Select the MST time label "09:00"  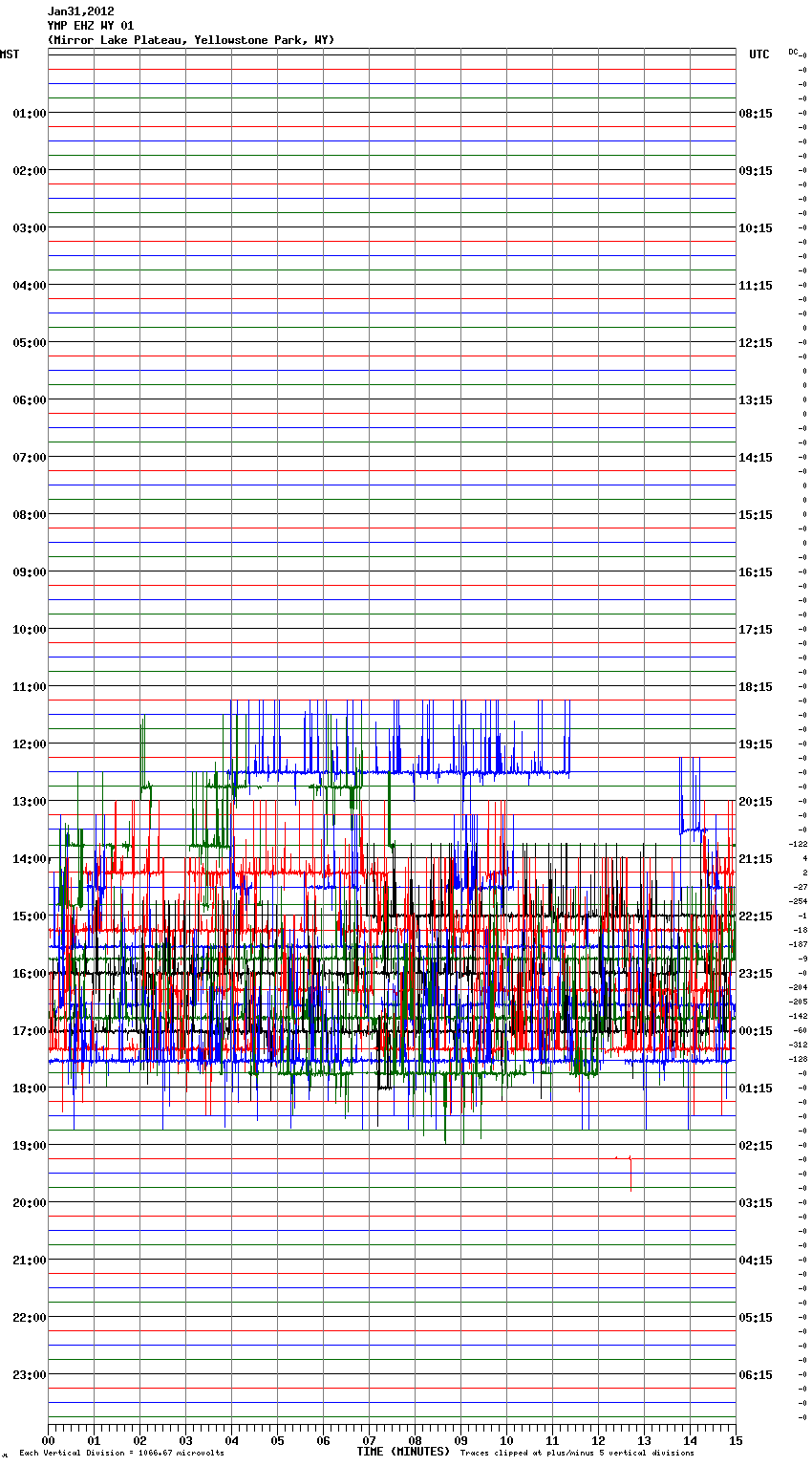(x=30, y=572)
